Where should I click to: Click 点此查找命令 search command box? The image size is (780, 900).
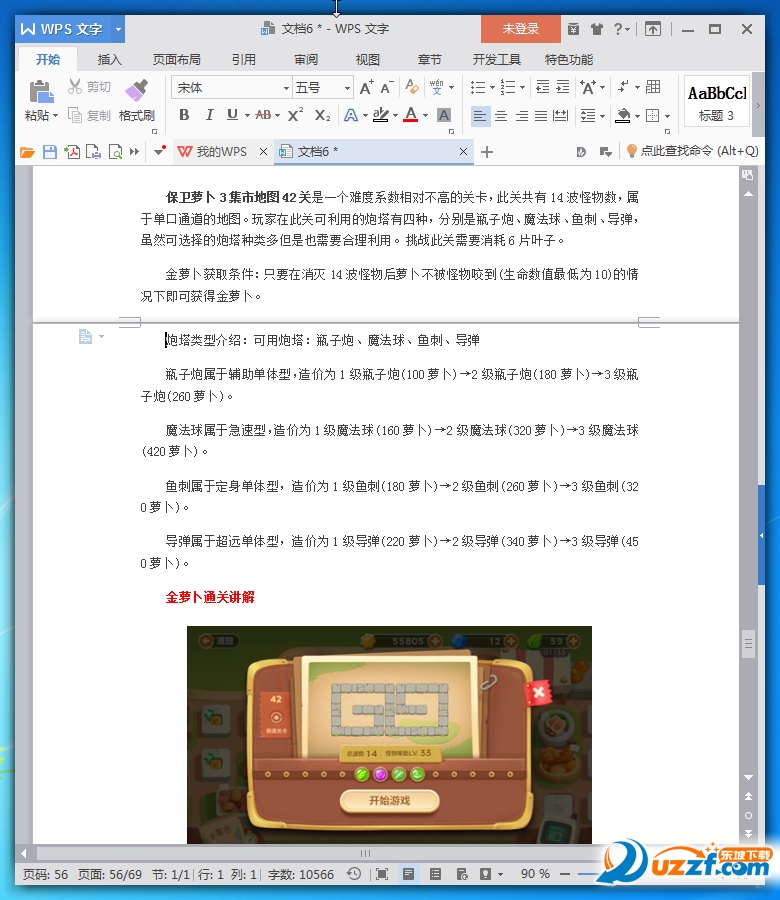[x=693, y=151]
